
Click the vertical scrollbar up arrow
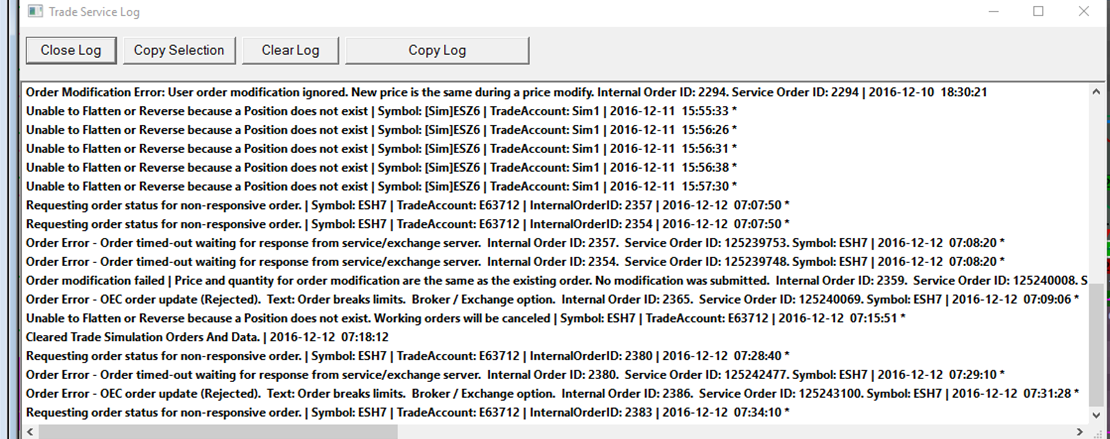click(1098, 91)
